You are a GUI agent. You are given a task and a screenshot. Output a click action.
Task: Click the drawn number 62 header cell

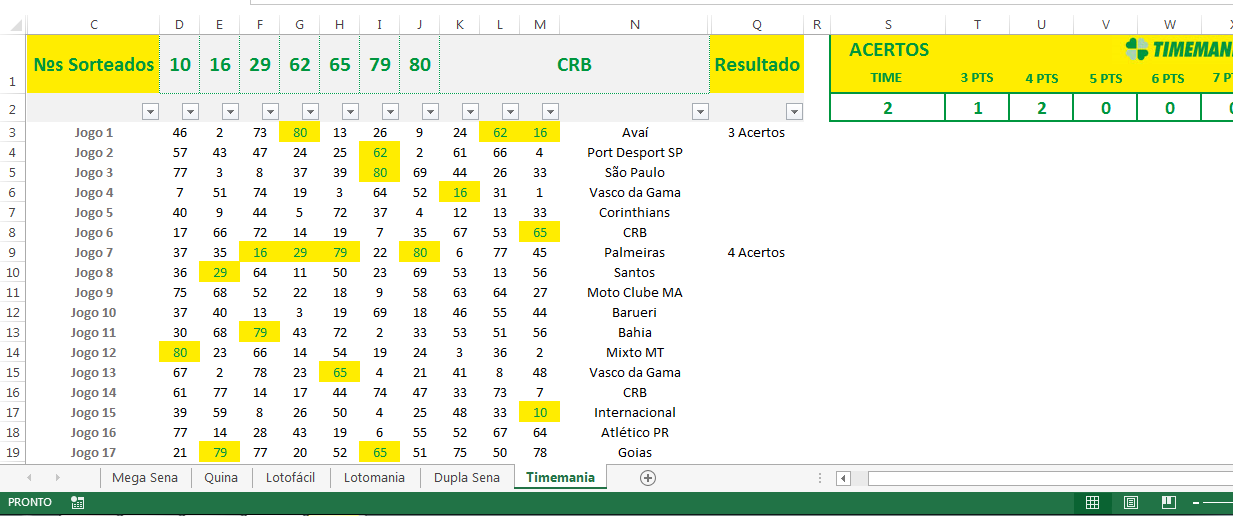[300, 64]
